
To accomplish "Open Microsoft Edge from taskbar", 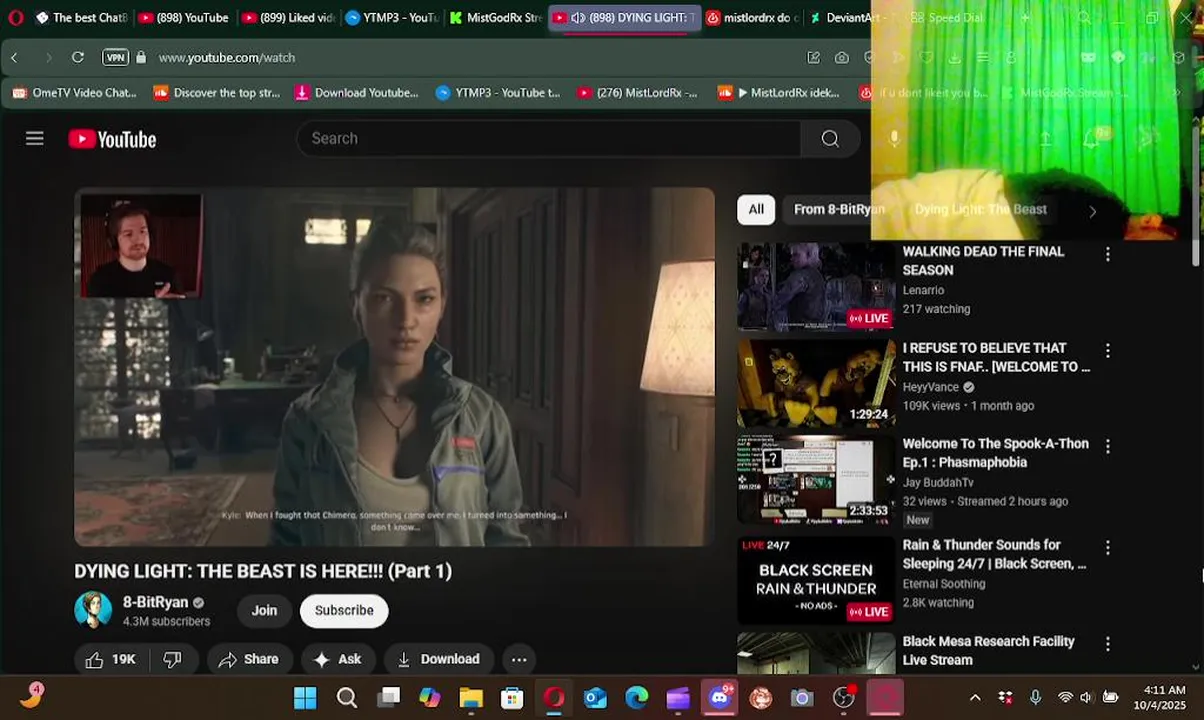I will pyautogui.click(x=636, y=698).
